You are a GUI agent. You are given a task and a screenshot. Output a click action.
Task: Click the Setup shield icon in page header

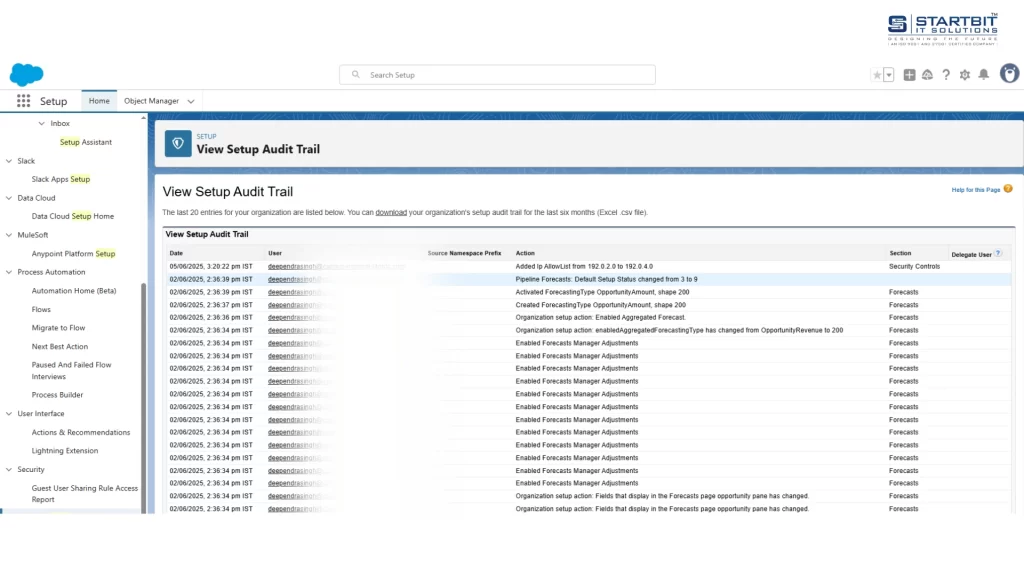point(178,143)
